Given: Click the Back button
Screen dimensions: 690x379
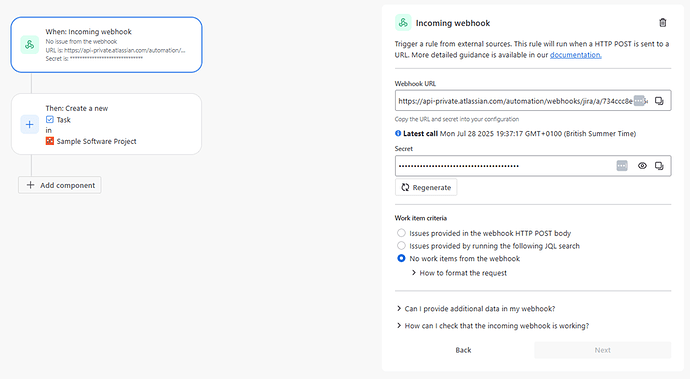Looking at the screenshot, I should [463, 350].
